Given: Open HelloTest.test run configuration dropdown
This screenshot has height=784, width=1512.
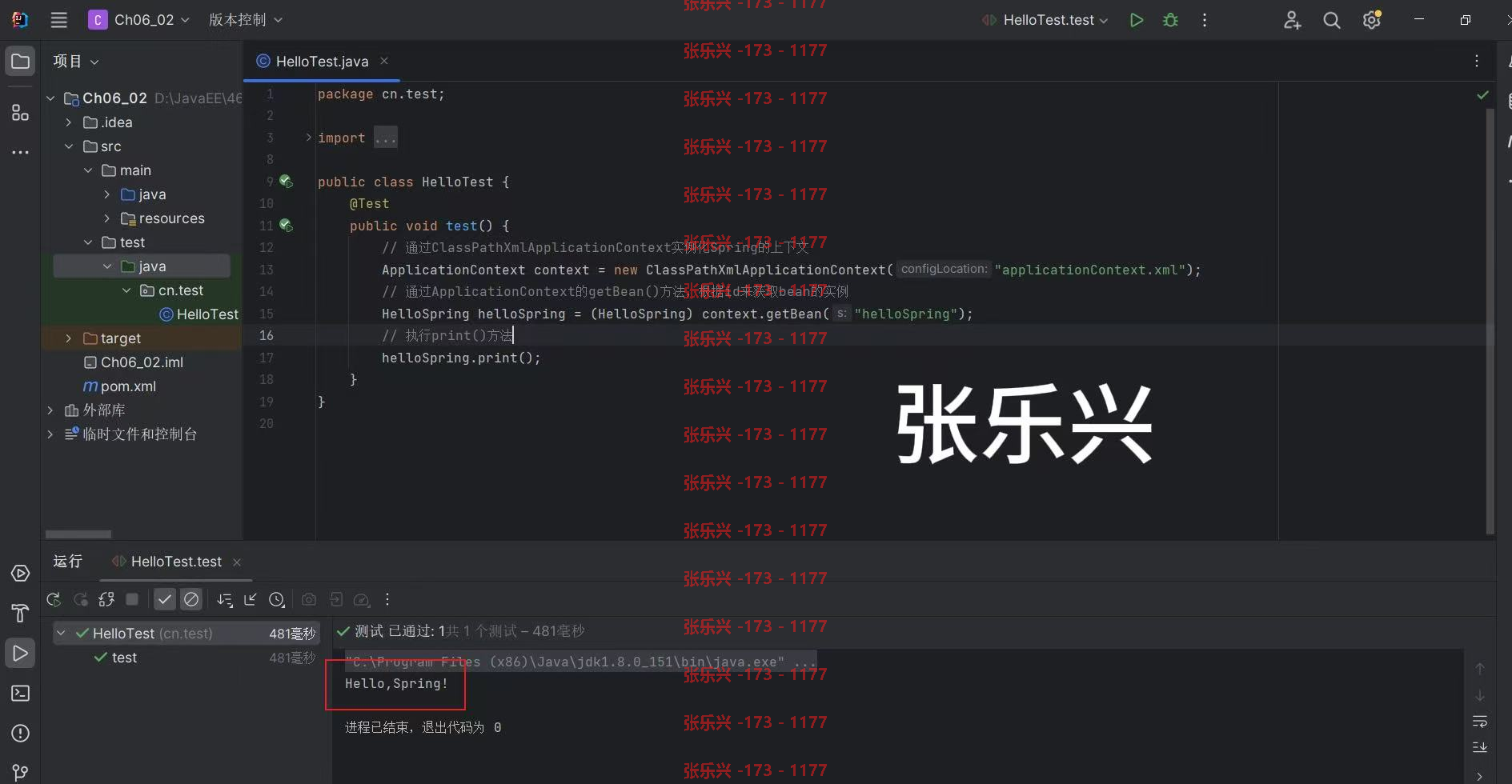Looking at the screenshot, I should [1045, 20].
